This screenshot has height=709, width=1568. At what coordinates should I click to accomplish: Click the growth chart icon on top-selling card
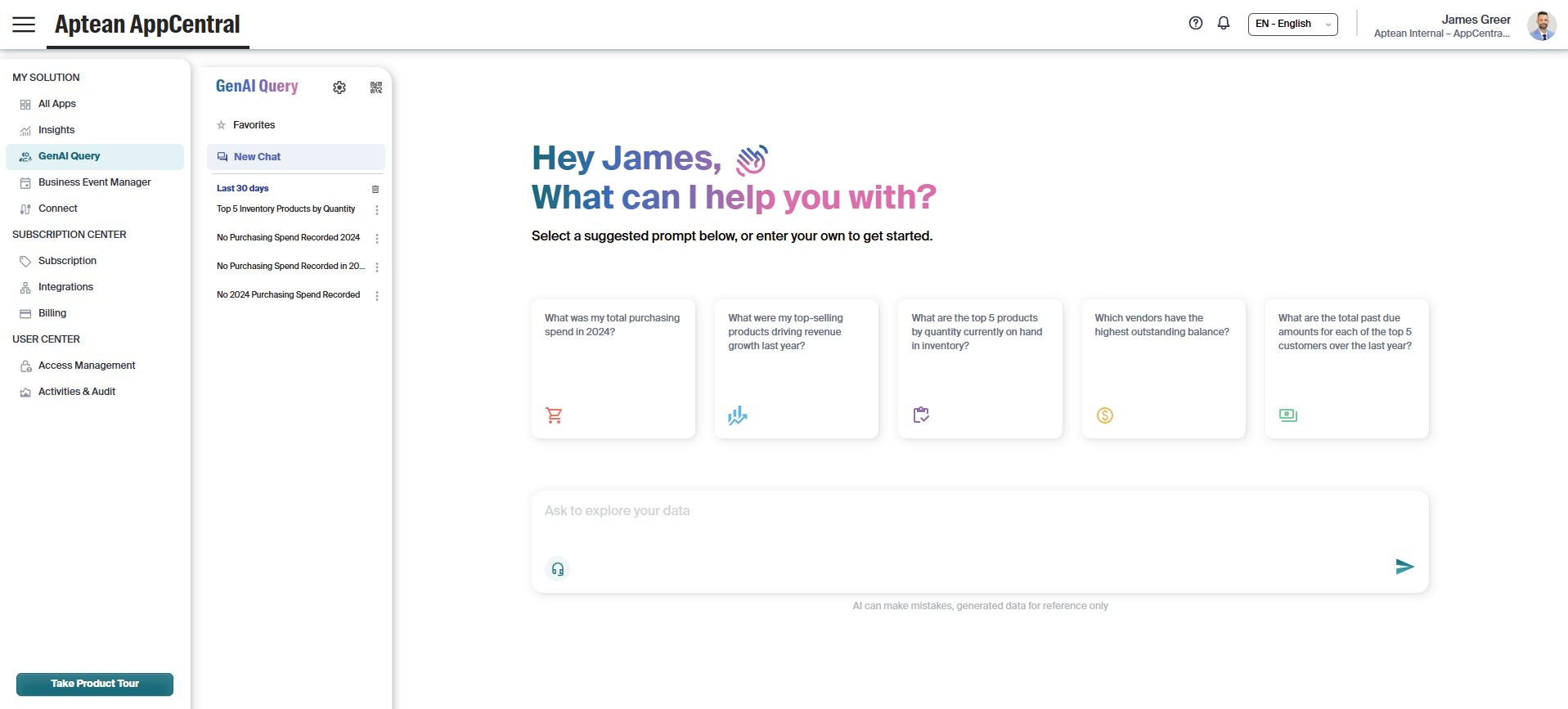(738, 415)
